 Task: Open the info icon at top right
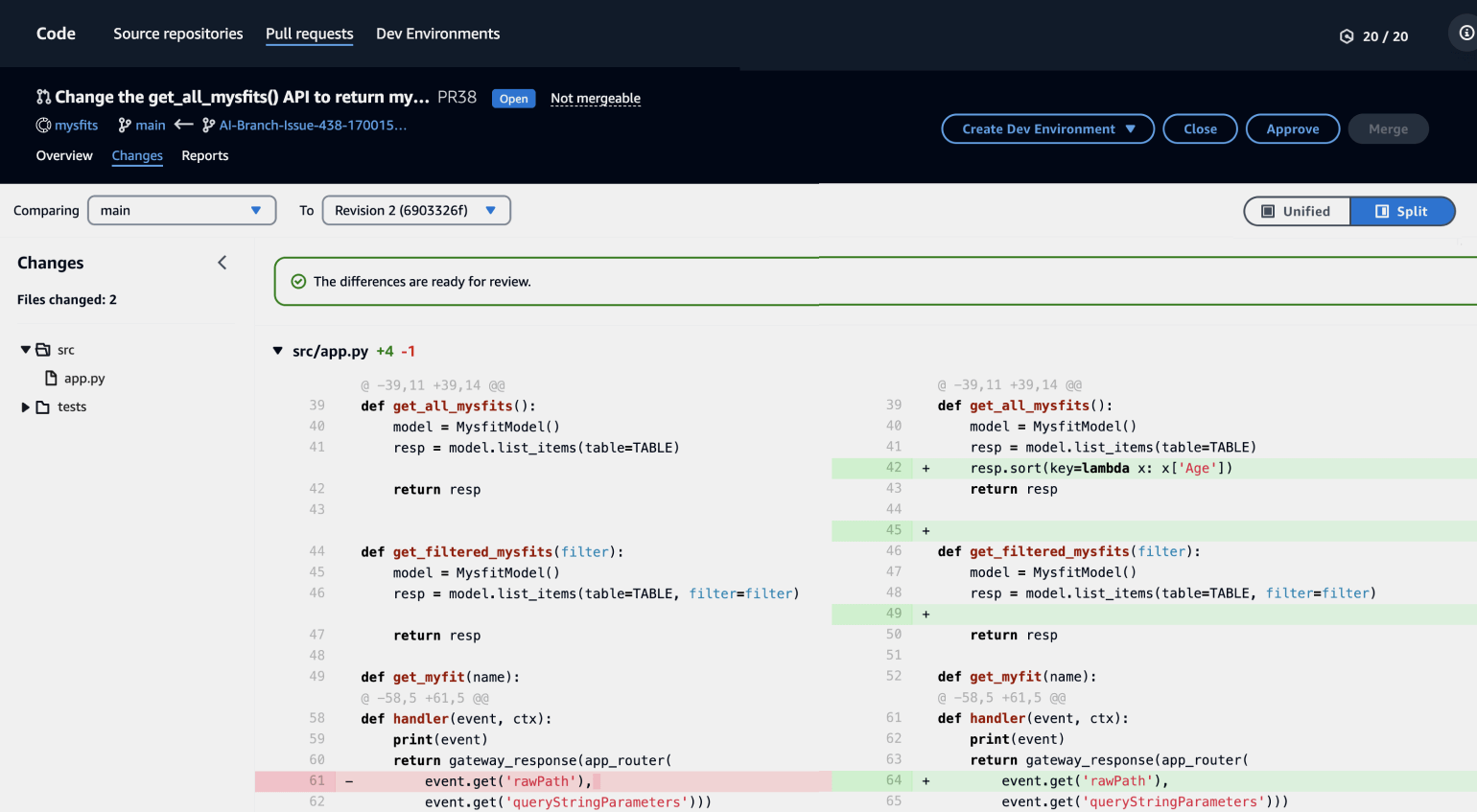point(1465,33)
